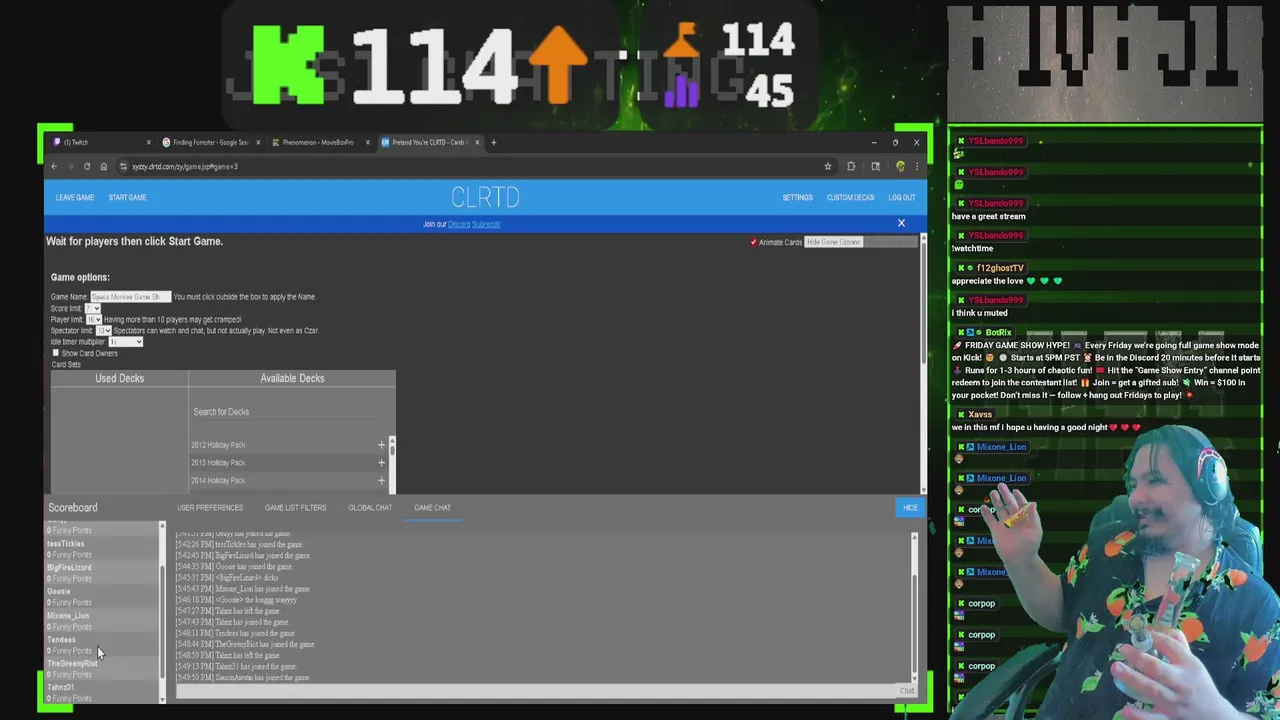Screen dimensions: 1280x720
Task: Open the Chrome three-dot menu
Action: (x=916, y=167)
